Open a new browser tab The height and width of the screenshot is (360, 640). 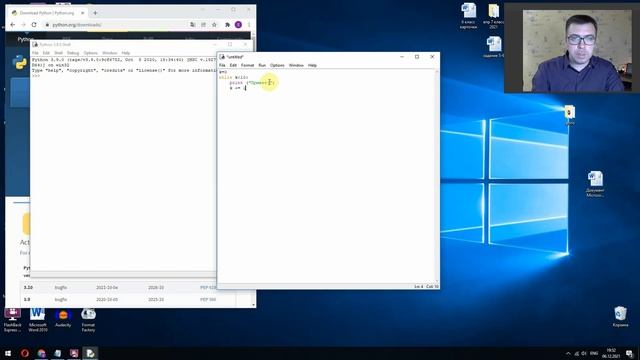(x=95, y=13)
